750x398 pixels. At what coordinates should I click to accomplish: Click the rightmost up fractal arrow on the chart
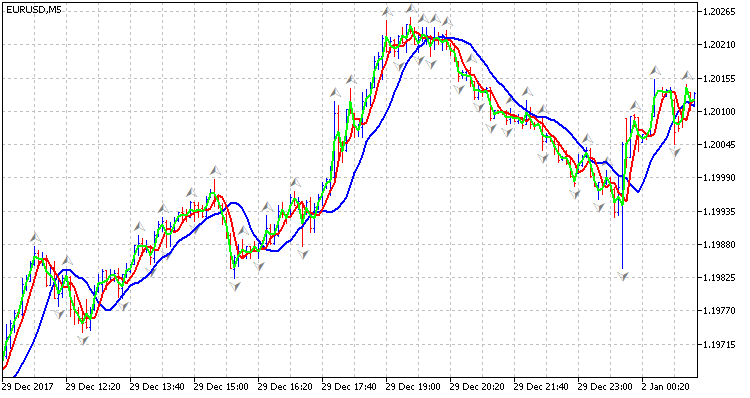tap(687, 75)
